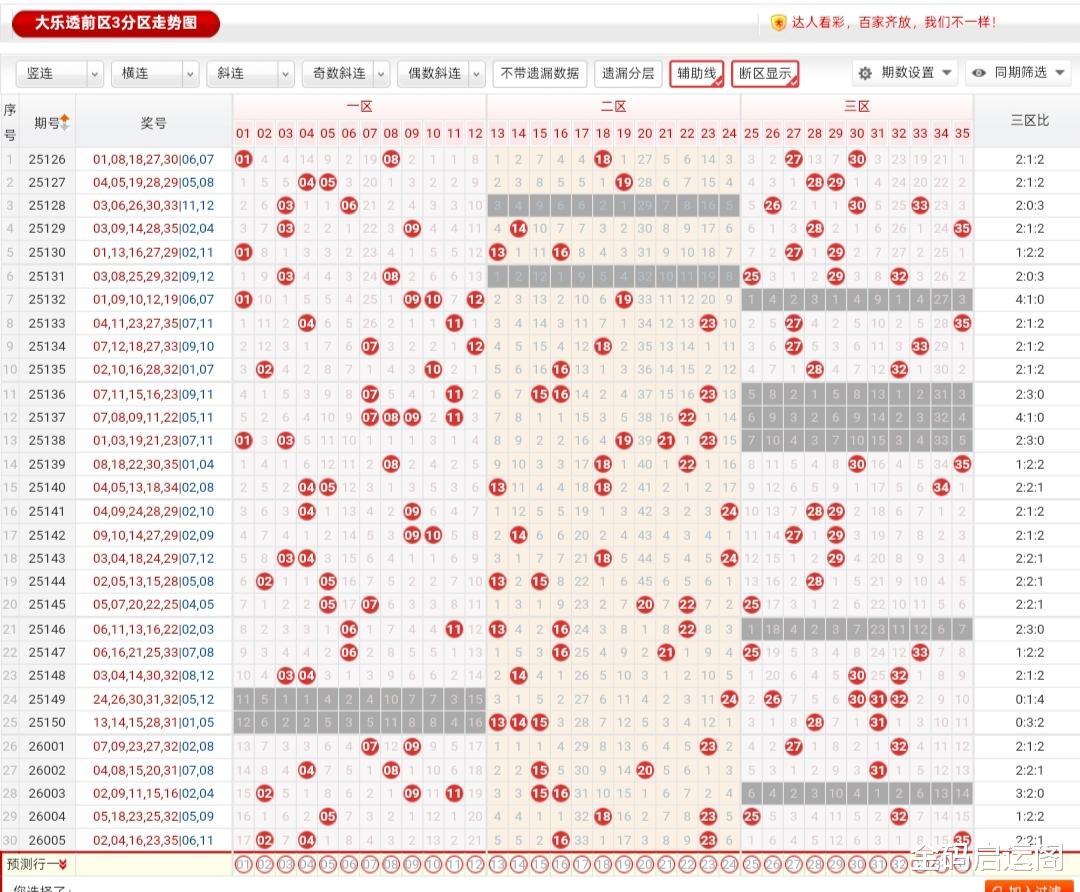Viewport: 1080px width, 892px height.
Task: Open the 竖连 dropdown
Action: pos(59,74)
